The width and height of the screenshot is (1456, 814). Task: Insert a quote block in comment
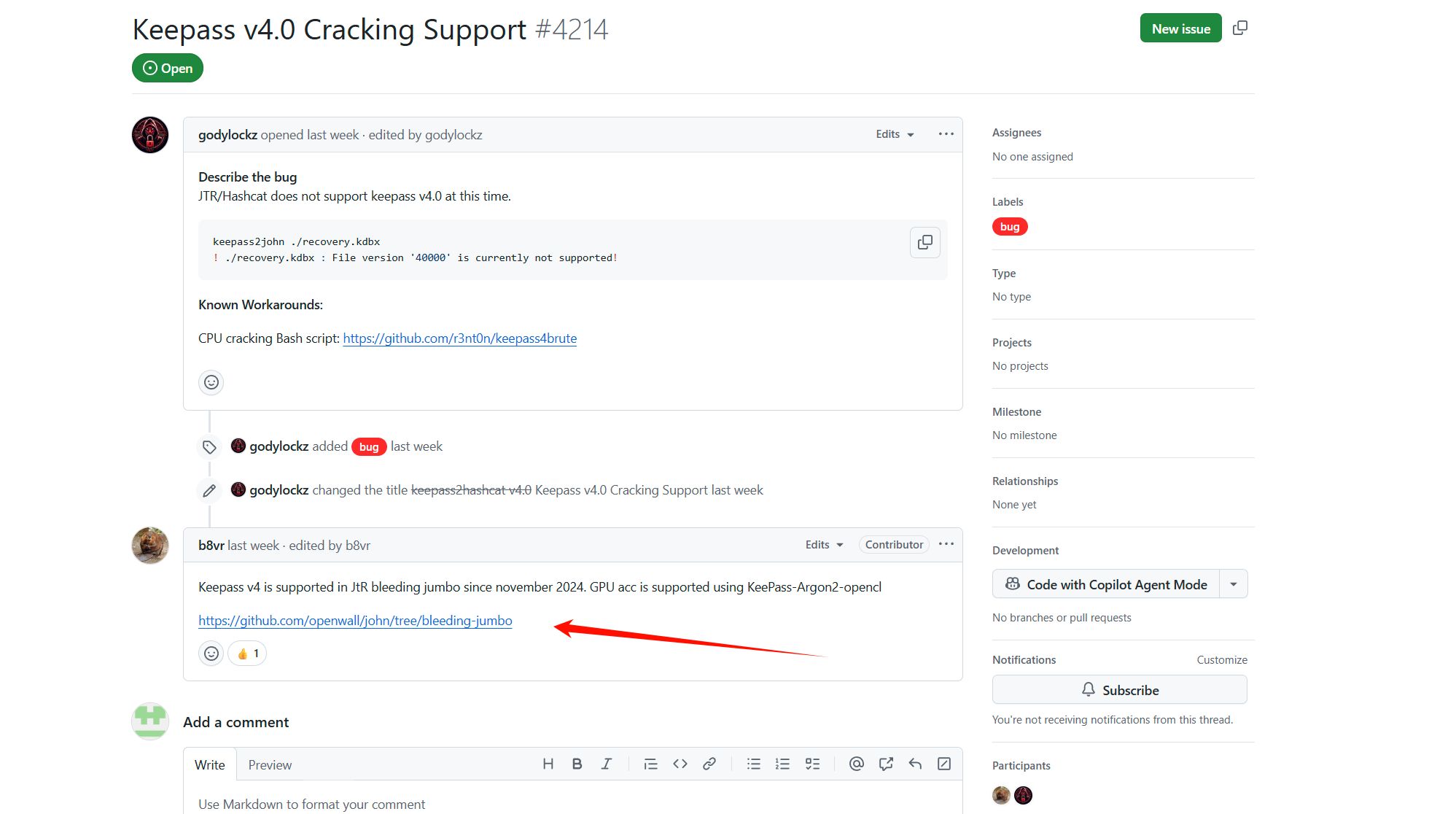pos(650,764)
